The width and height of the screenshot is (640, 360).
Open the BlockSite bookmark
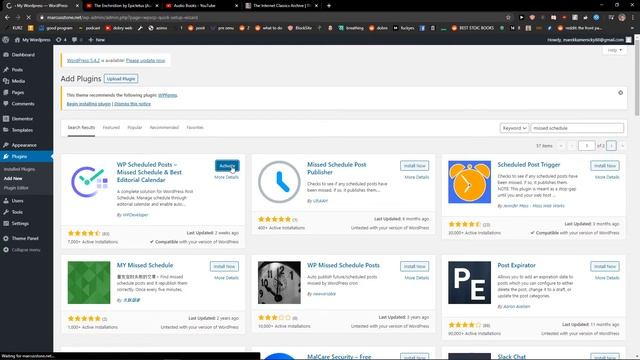pos(300,28)
